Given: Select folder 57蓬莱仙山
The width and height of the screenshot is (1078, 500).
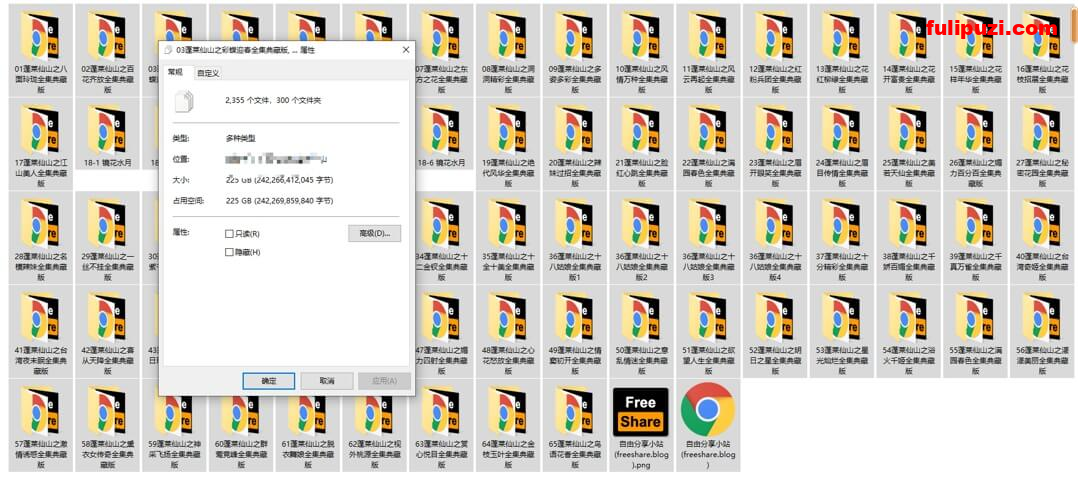Looking at the screenshot, I should coord(41,426).
